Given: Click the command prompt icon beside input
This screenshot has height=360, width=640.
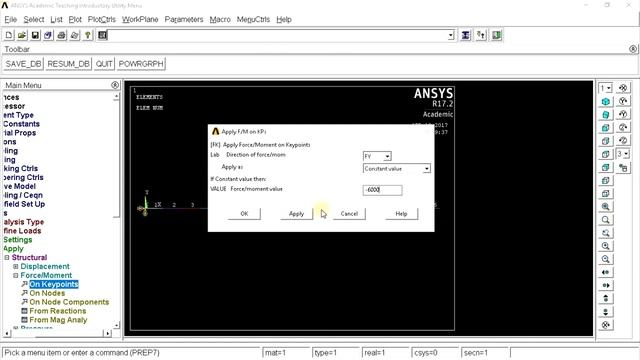Looking at the screenshot, I should 102,35.
